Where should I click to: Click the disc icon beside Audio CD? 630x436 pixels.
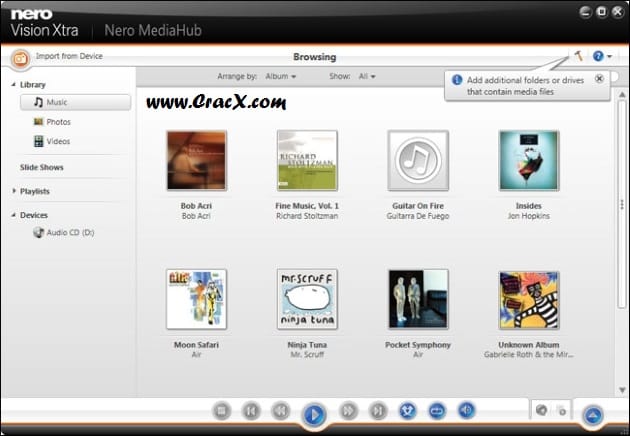pos(39,232)
